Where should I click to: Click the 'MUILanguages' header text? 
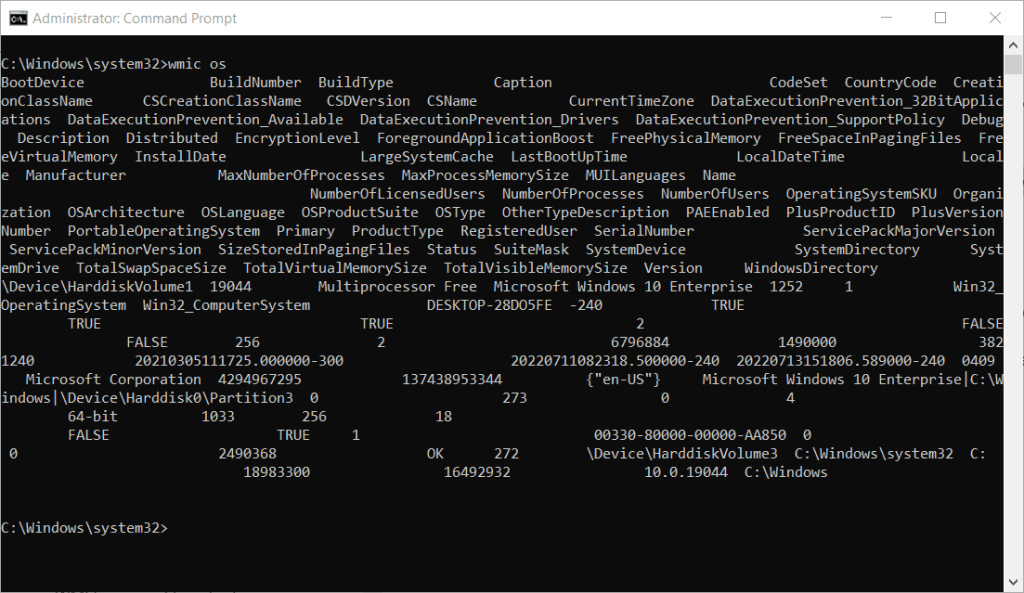(x=635, y=176)
